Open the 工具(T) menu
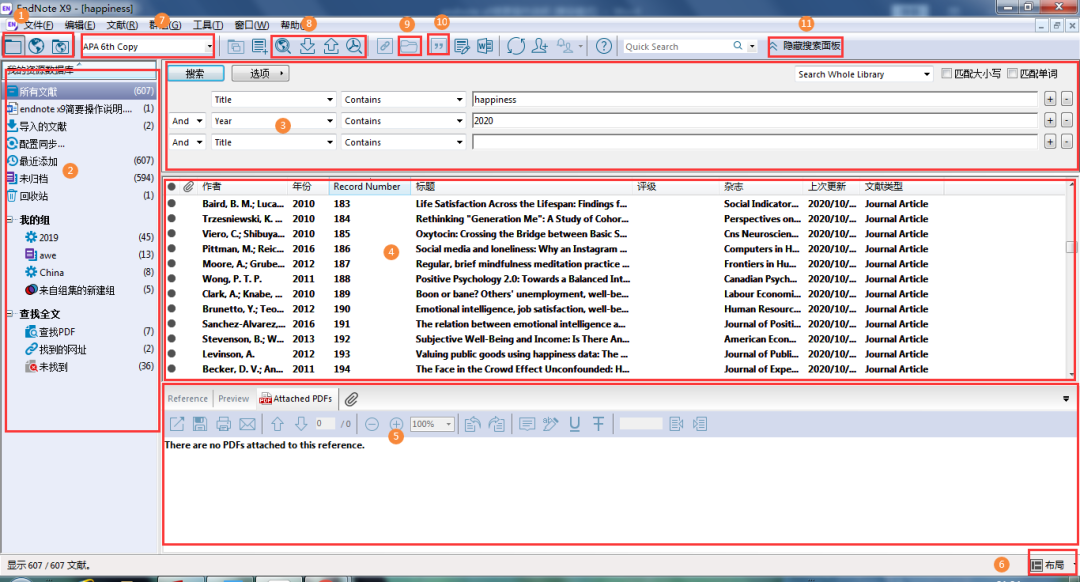Viewport: 1080px width, 582px height. pyautogui.click(x=207, y=25)
